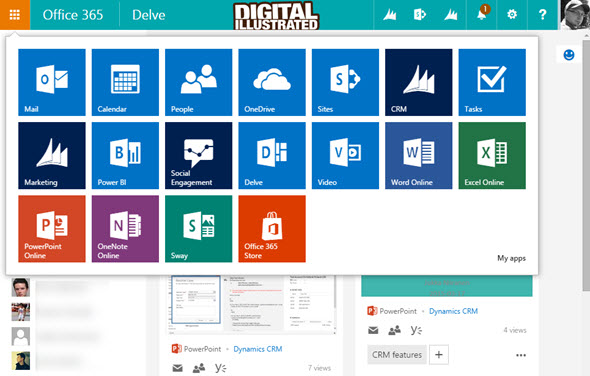Select the first person avatar in sidebar

click(x=21, y=288)
